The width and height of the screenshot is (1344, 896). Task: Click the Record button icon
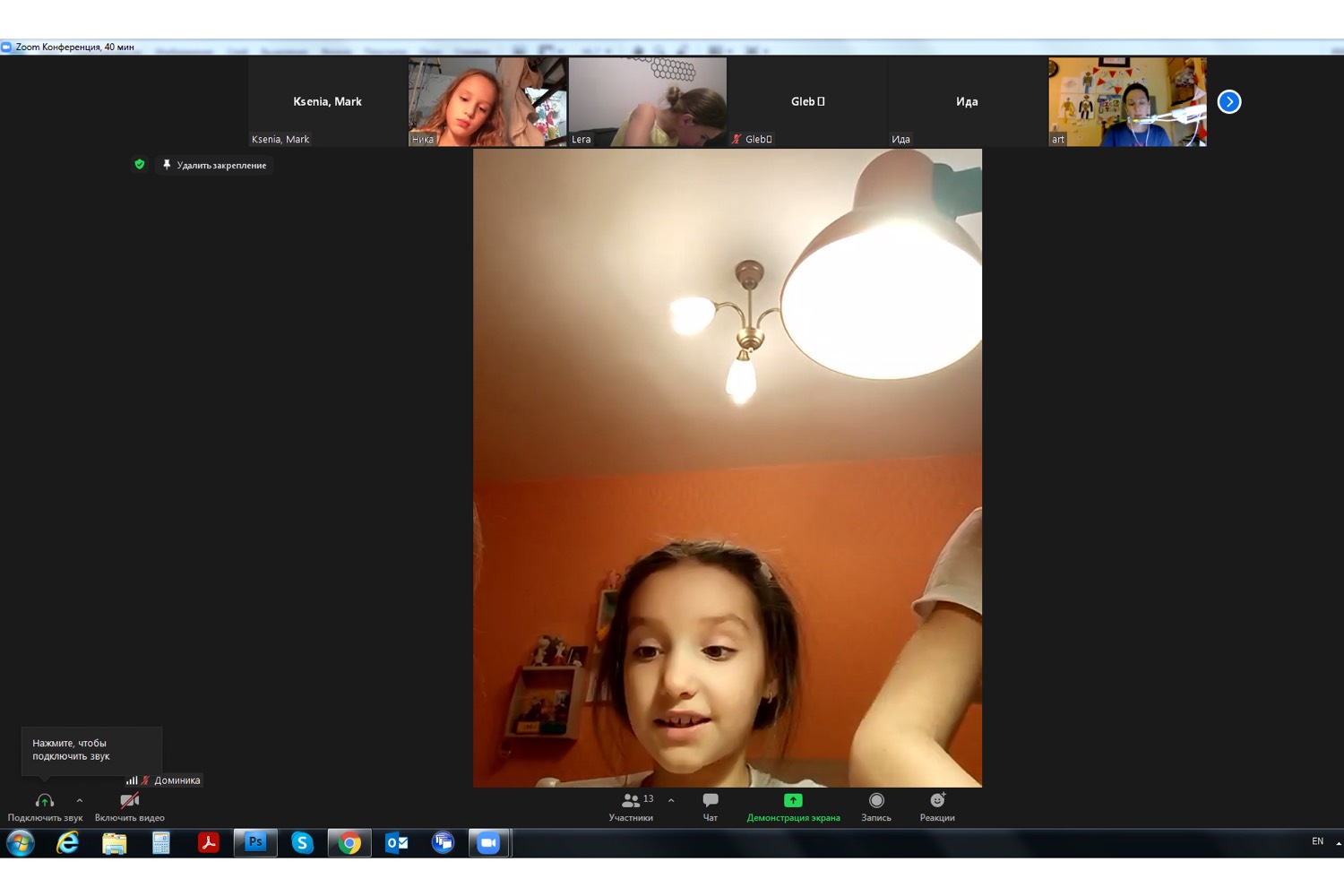876,801
